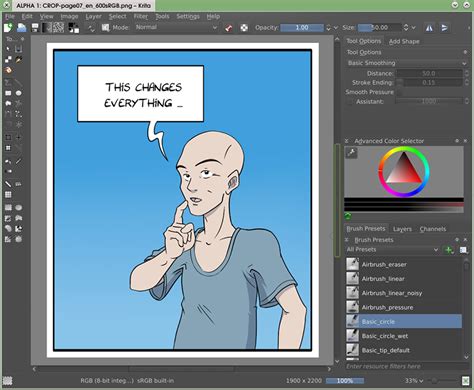Open the Filter menu
Image resolution: width=474 pixels, height=390 pixels.
140,16
